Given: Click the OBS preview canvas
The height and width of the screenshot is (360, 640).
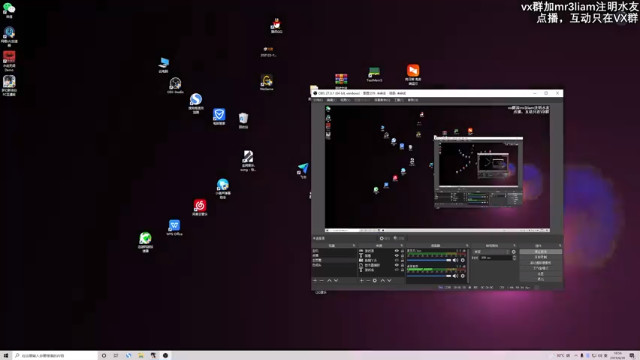Looking at the screenshot, I should tap(437, 169).
